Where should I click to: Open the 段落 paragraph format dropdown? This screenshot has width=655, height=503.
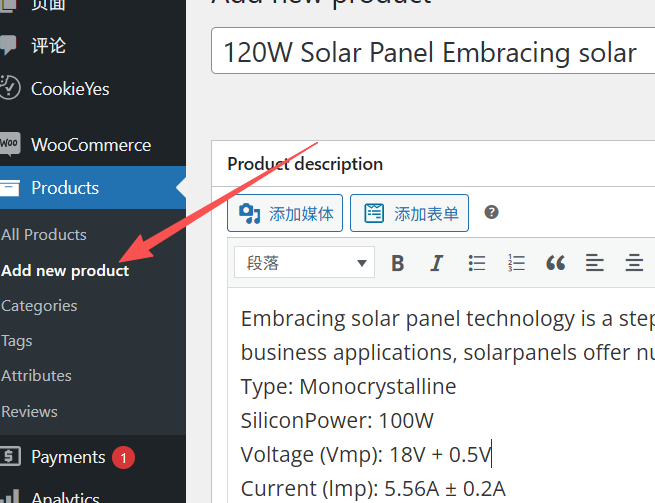(x=305, y=263)
